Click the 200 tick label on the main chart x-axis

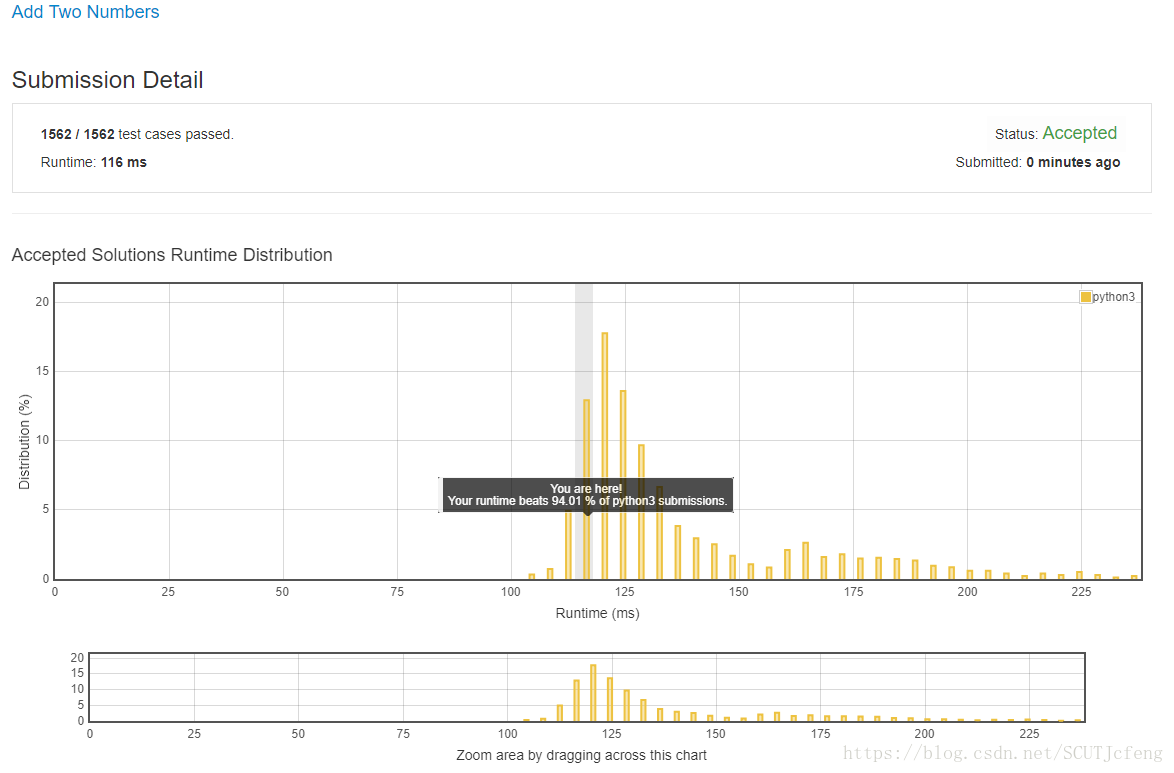(x=967, y=592)
